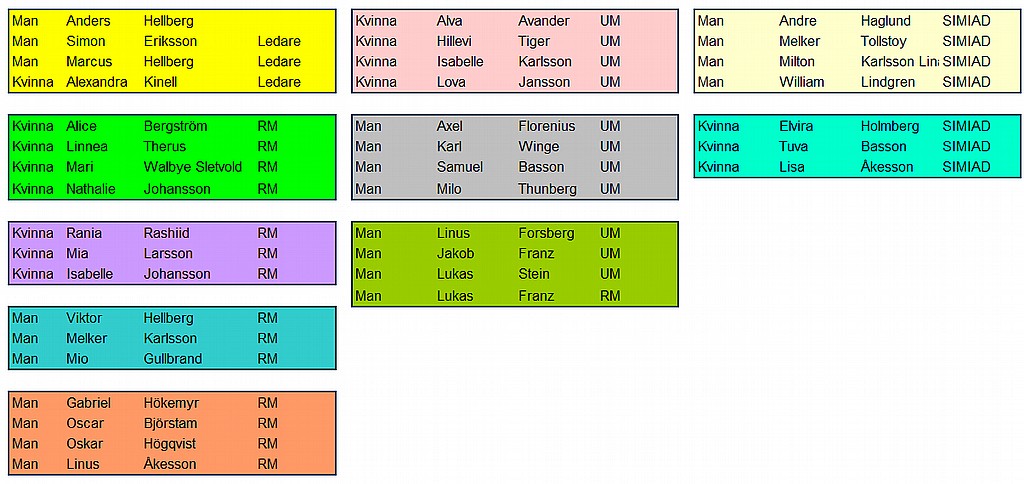This screenshot has height=484, width=1024.
Task: Select the Rashiid cell in purple group
Action: tap(168, 233)
